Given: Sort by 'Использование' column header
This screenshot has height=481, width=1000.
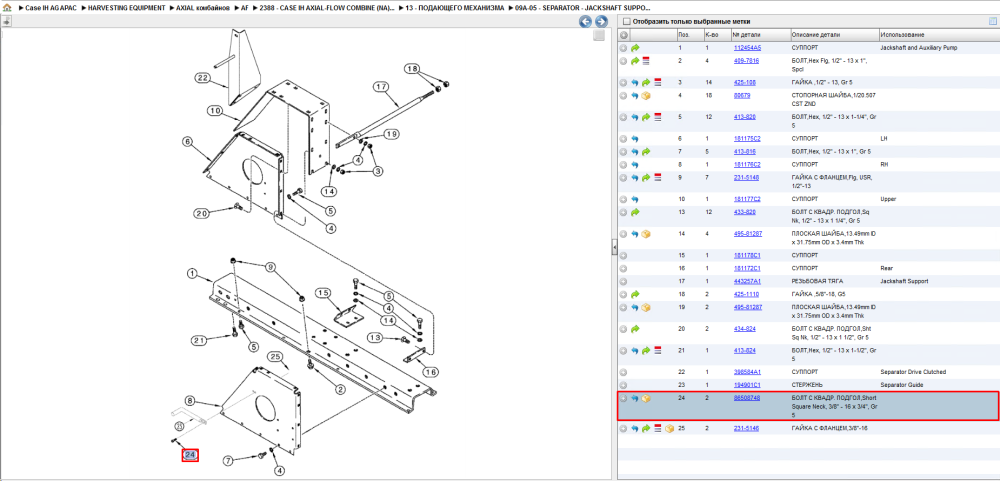Looking at the screenshot, I should (938, 34).
